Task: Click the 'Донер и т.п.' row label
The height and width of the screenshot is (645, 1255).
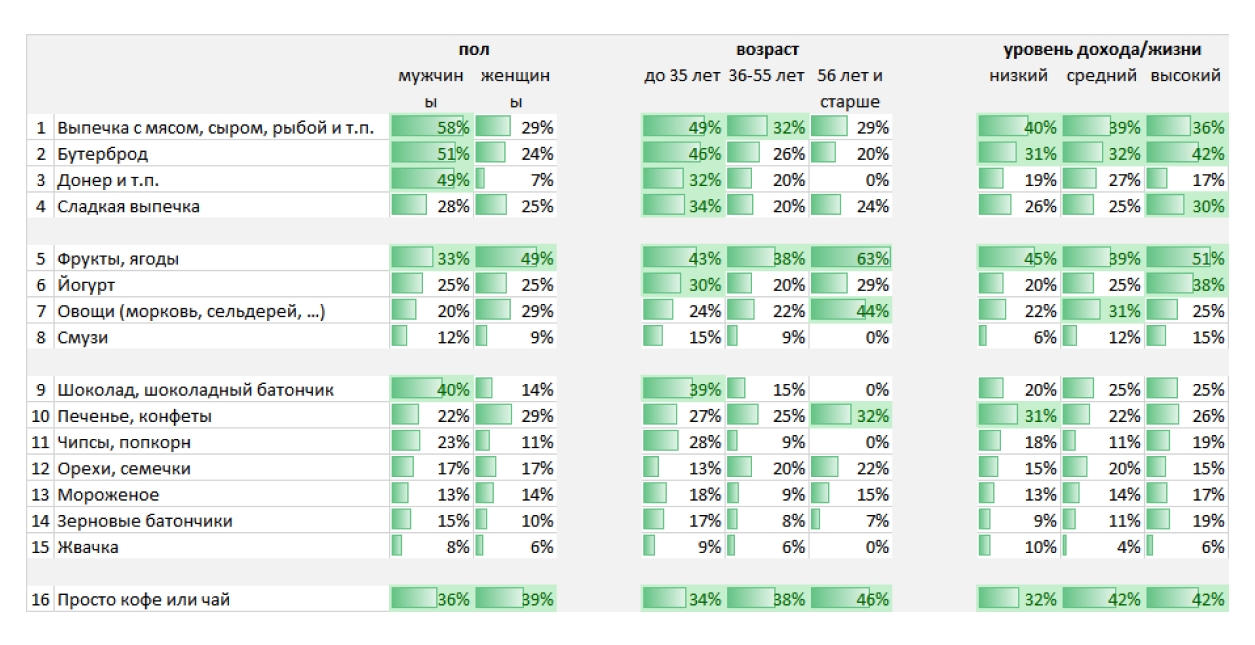Action: click(108, 180)
